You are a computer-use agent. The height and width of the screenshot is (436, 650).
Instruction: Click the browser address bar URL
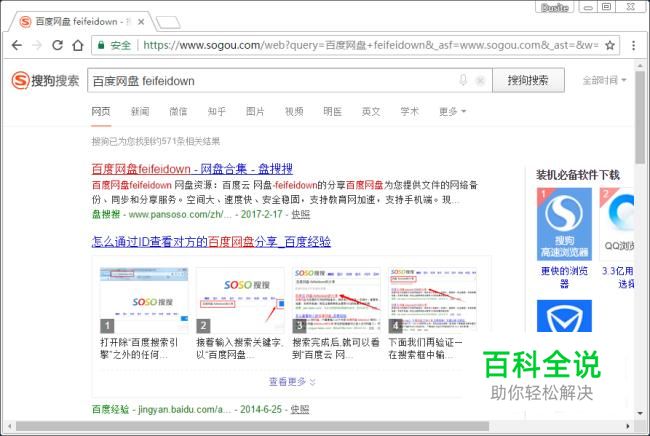(x=370, y=45)
